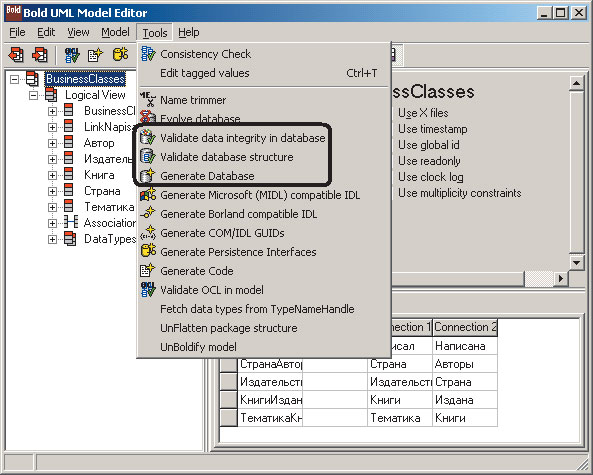Click scroll right arrow in properties pane
The height and width of the screenshot is (475, 593).
click(561, 279)
